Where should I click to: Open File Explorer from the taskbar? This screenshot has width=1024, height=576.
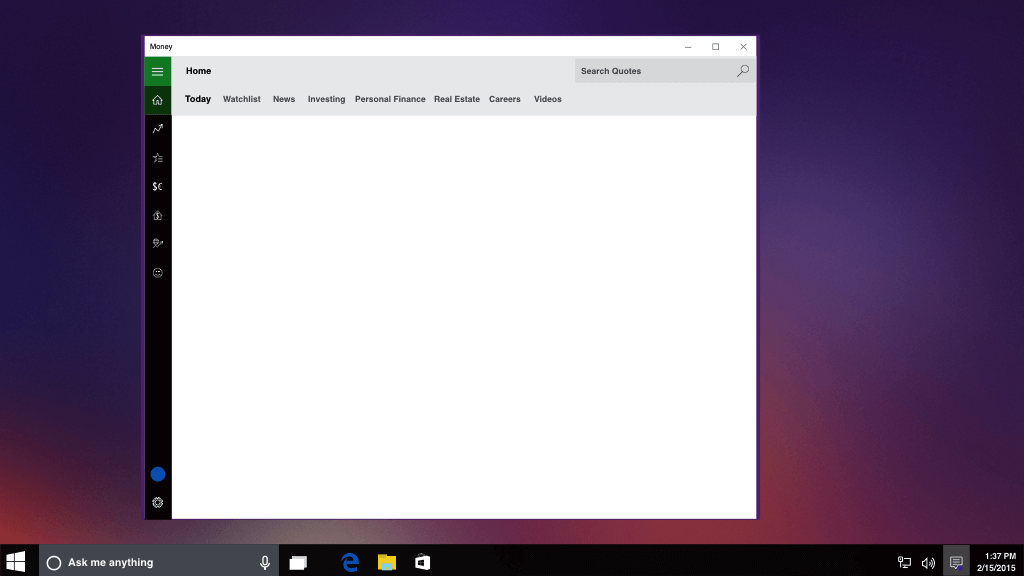pos(387,562)
